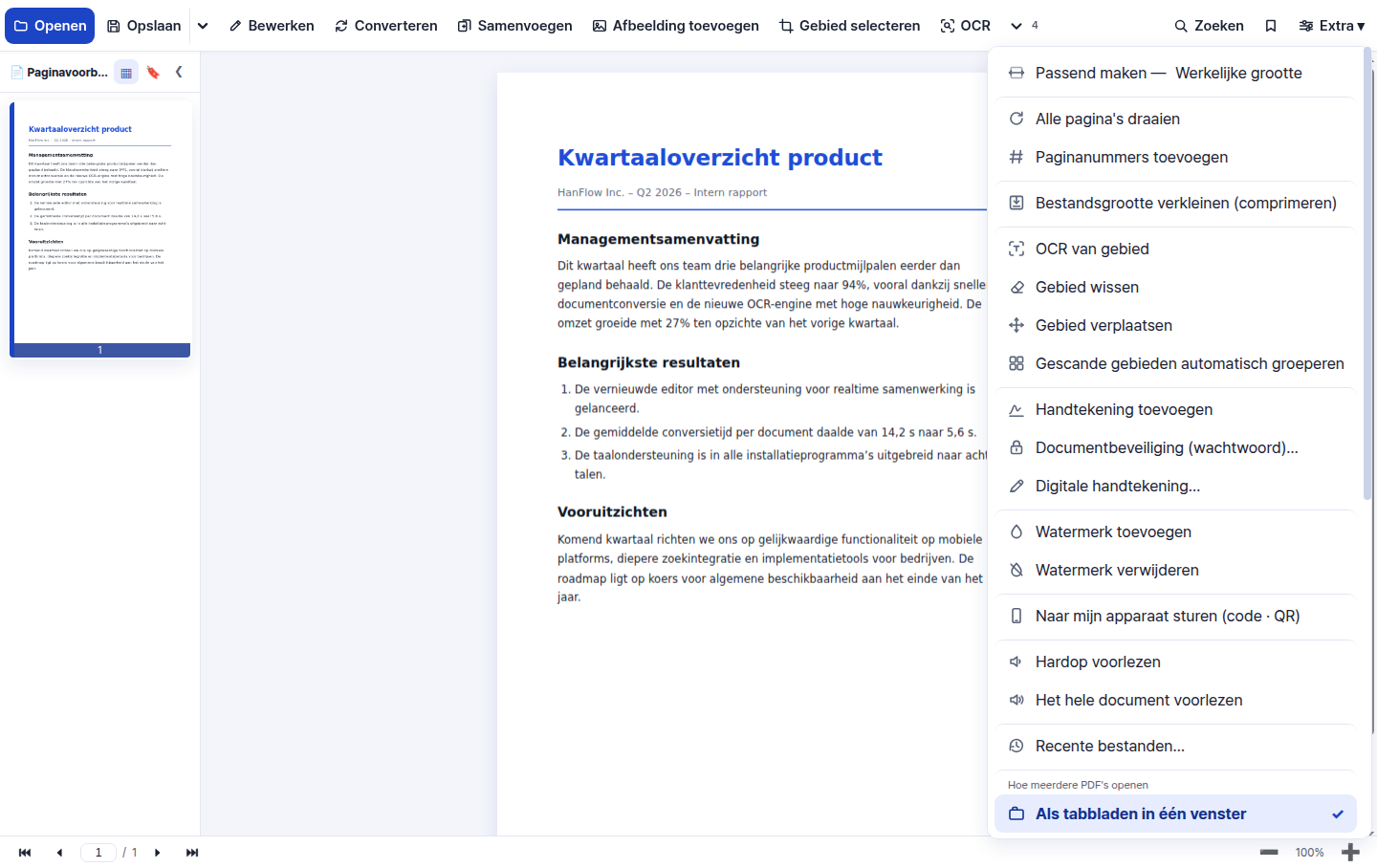This screenshot has height=868, width=1377.
Task: Choose Bestandsgrootte verkleinen (comprimeren)
Action: click(1175, 203)
